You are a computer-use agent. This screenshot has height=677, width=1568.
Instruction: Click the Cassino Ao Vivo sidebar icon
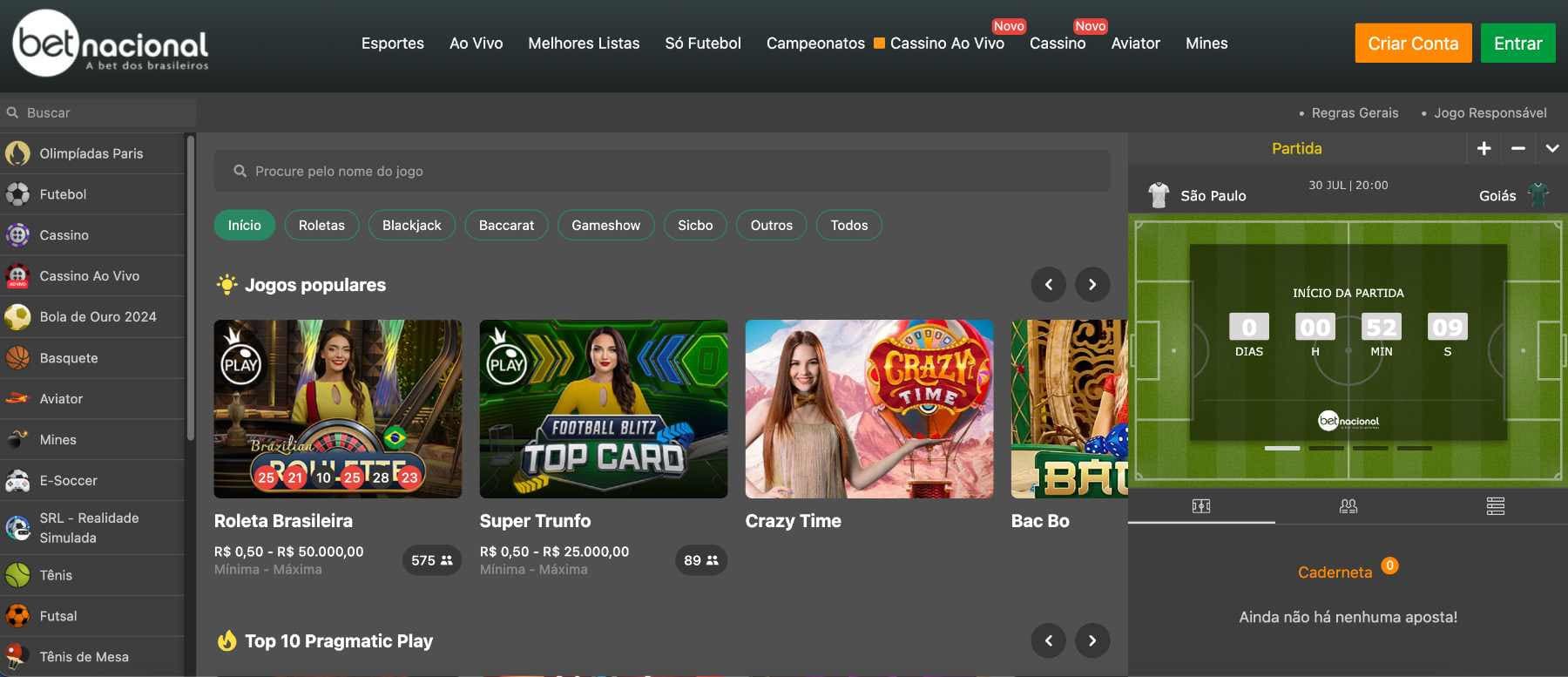pos(17,276)
